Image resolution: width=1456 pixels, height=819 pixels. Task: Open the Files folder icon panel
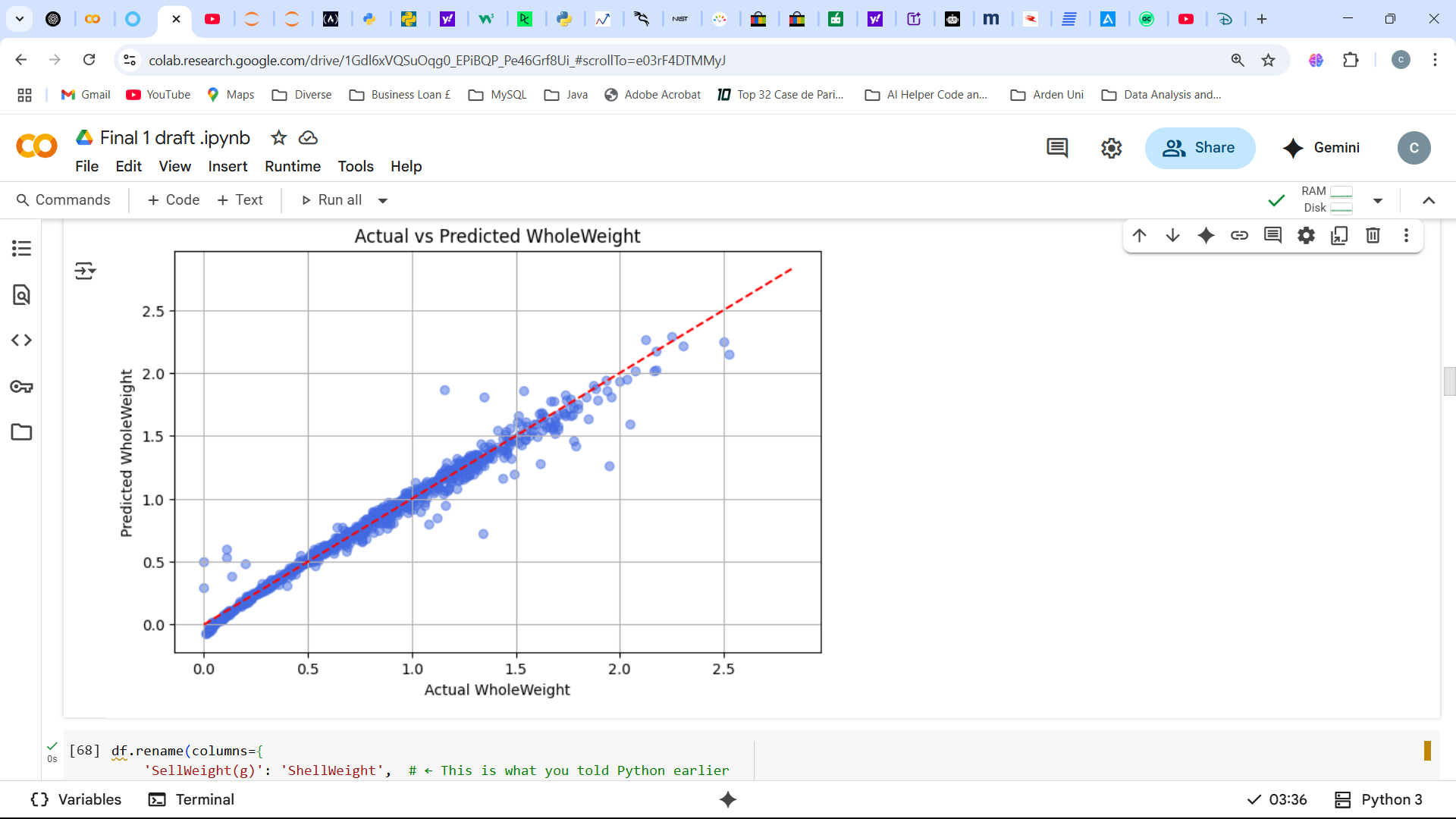click(21, 432)
